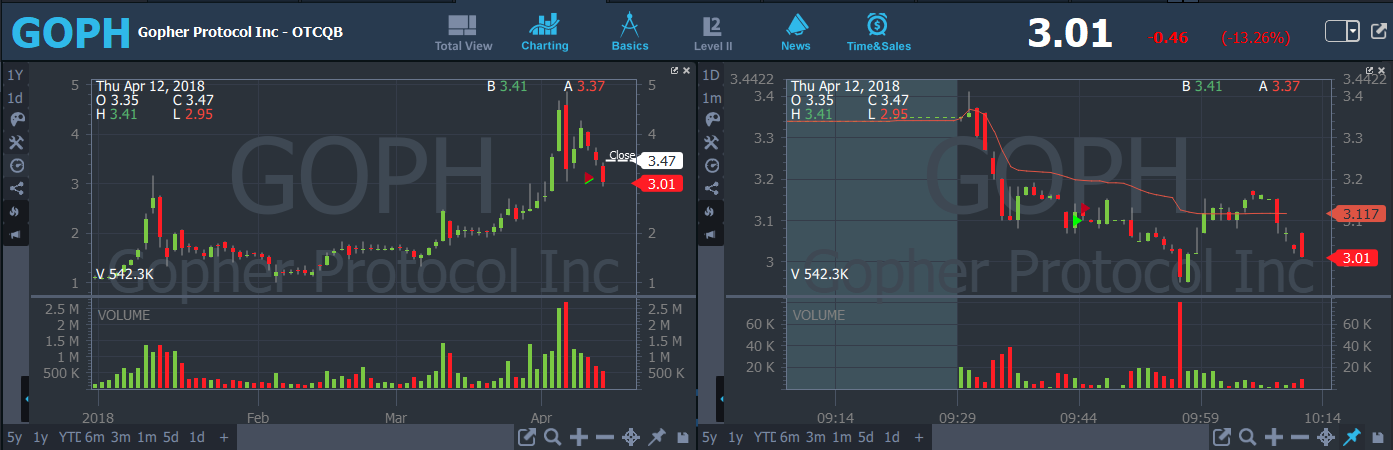Select the 5y tab under right chart
1393x450 pixels.
(709, 437)
